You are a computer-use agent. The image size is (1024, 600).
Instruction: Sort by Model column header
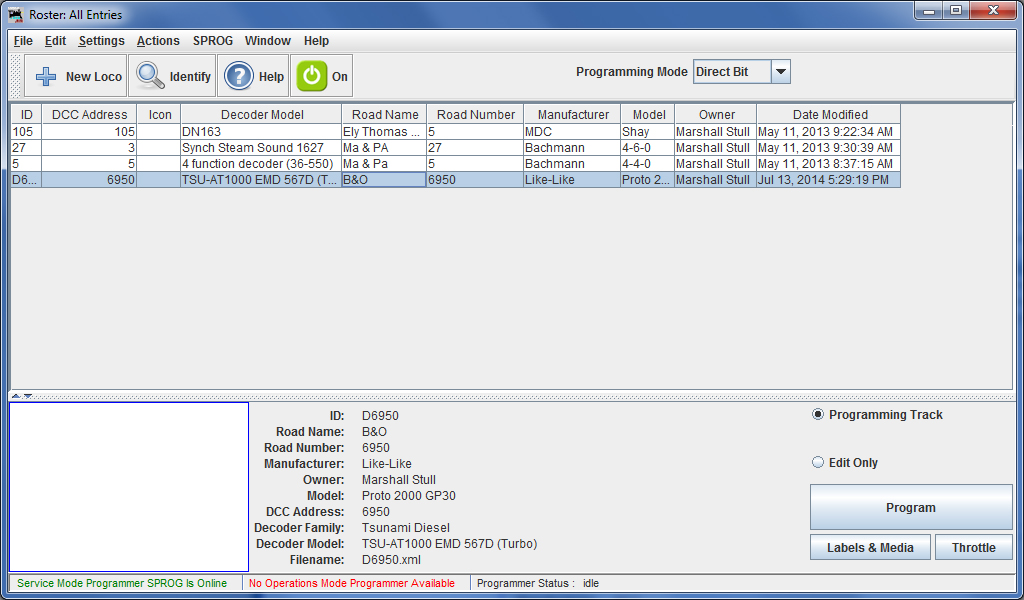[x=648, y=114]
